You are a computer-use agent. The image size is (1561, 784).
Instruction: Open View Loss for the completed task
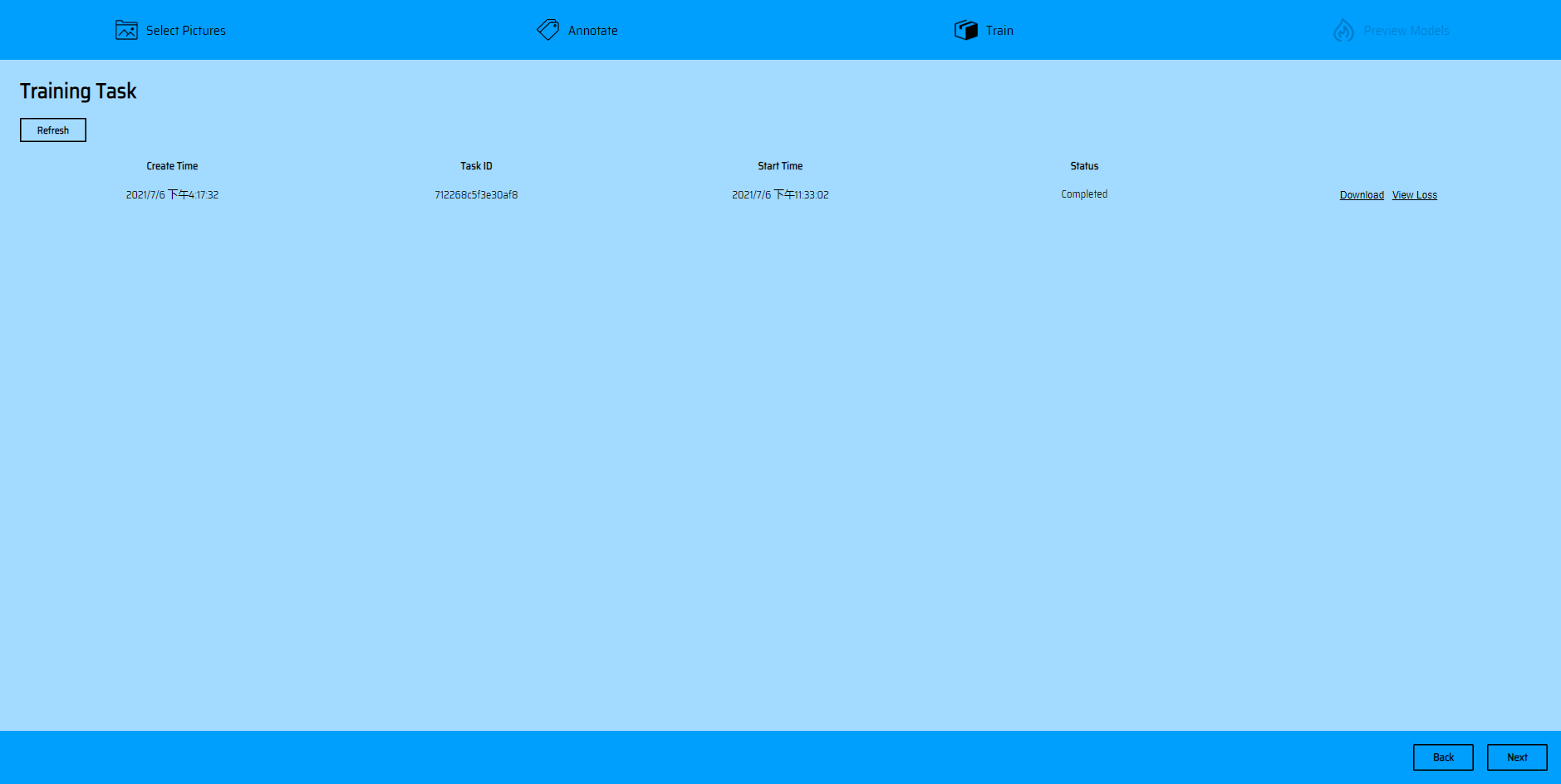tap(1414, 195)
